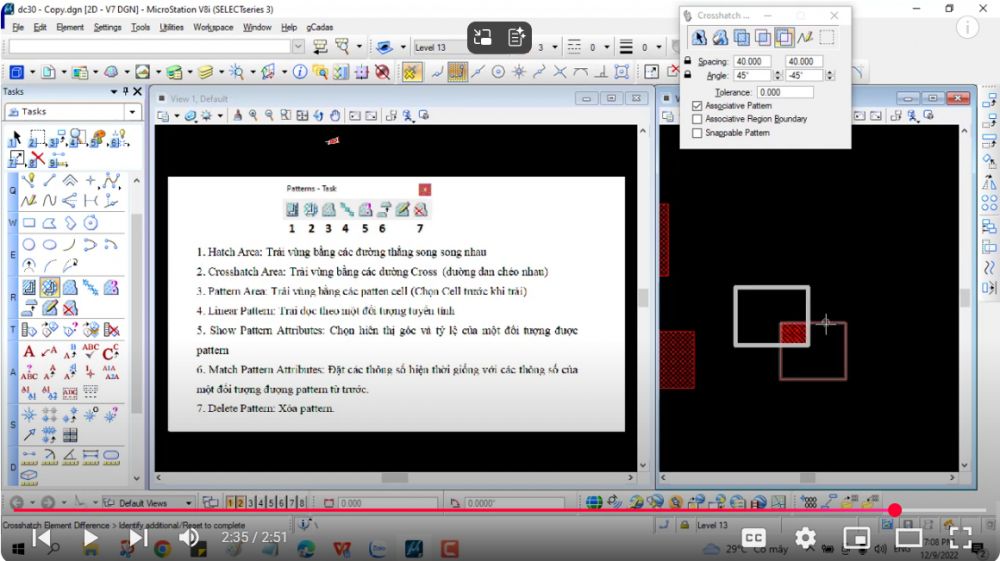Select the Element Selection arrow tool in Tasks
Screen dimensions: 1000x561
15,138
